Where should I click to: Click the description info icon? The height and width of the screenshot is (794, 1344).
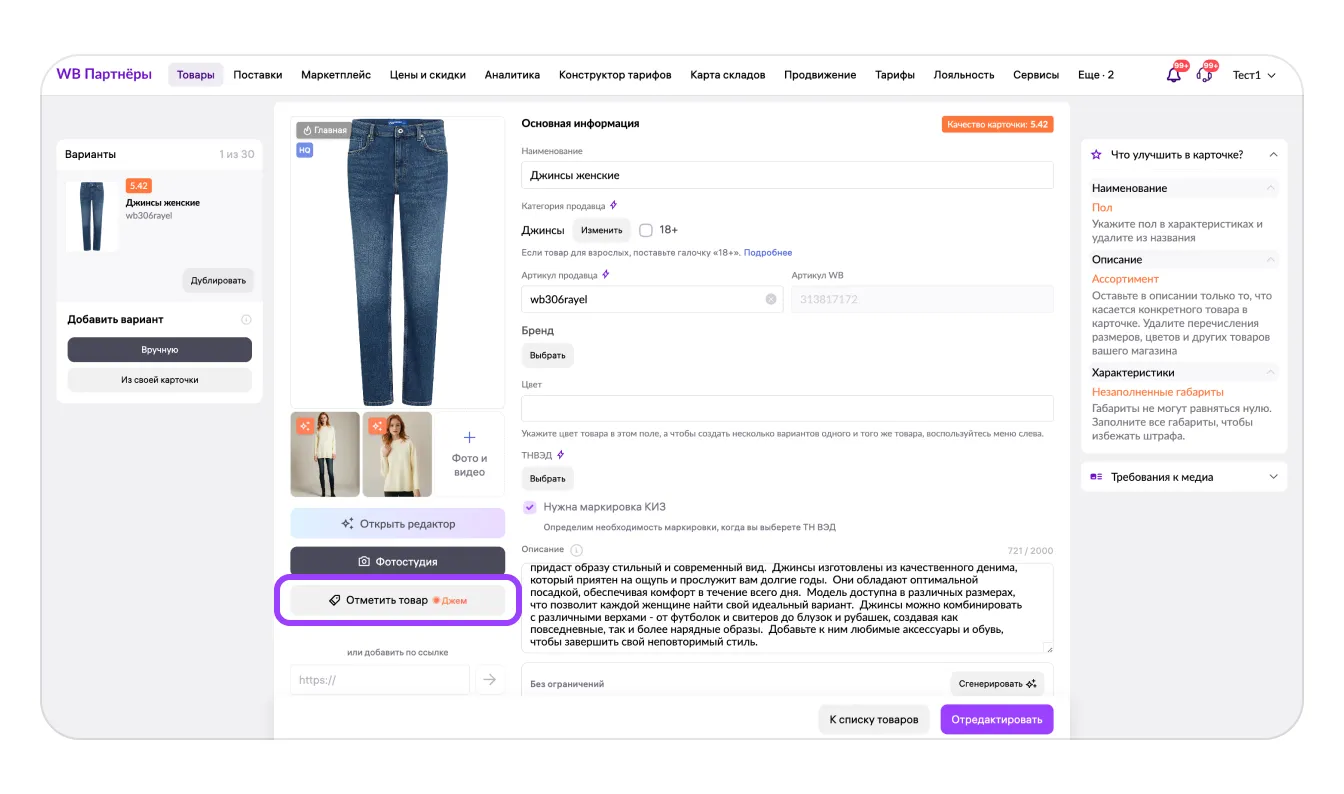[x=576, y=550]
